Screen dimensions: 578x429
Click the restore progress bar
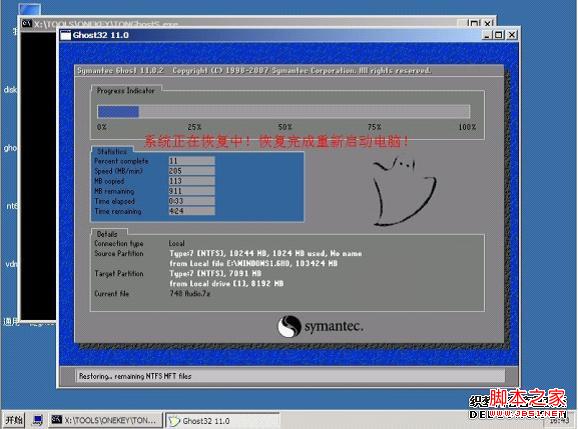point(284,111)
